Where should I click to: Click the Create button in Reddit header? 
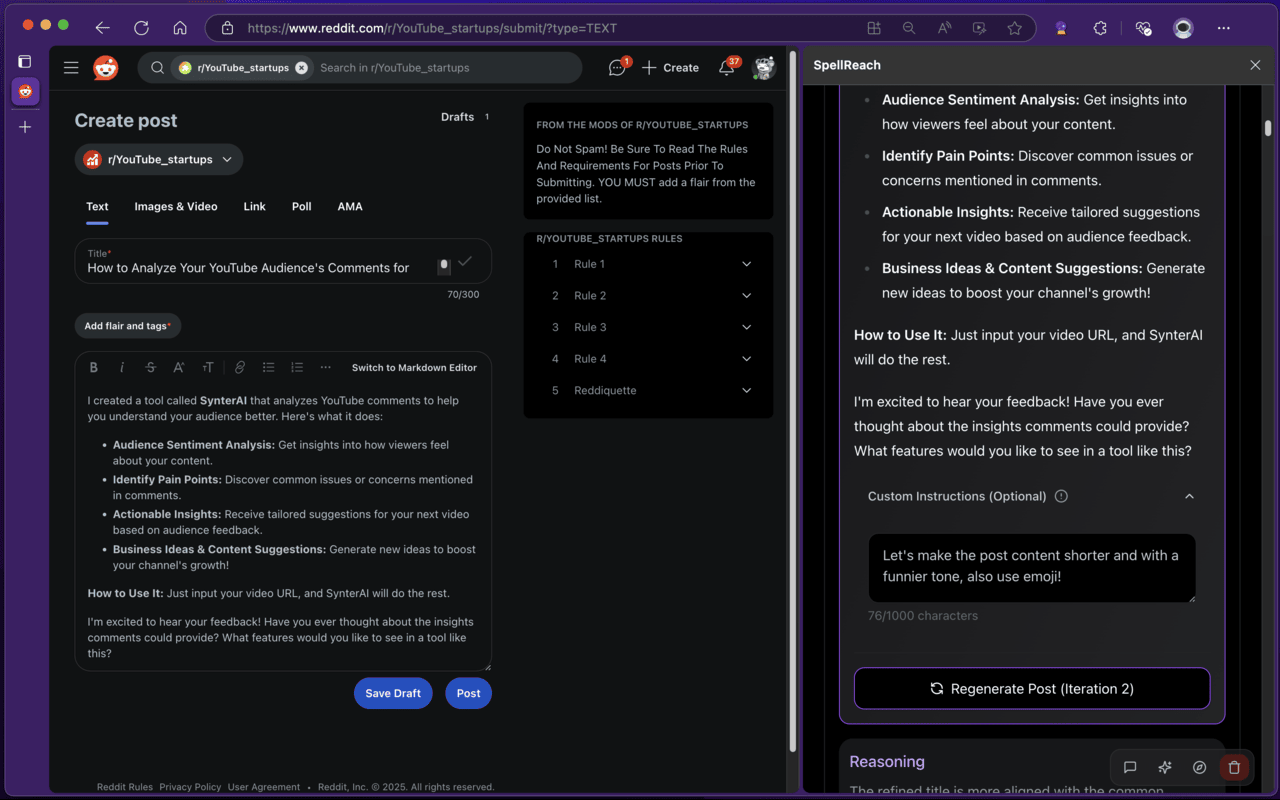pos(670,68)
